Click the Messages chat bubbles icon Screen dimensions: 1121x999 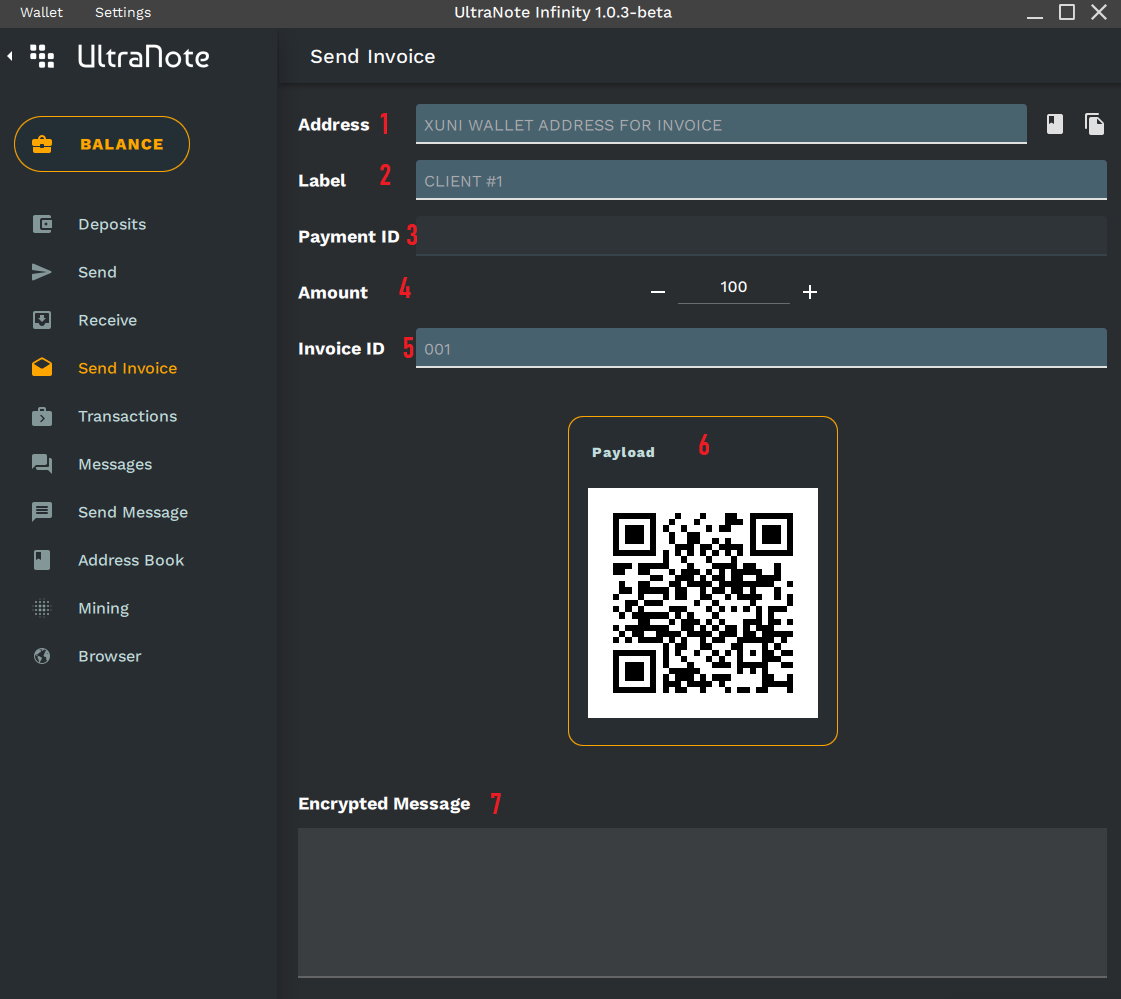42,464
